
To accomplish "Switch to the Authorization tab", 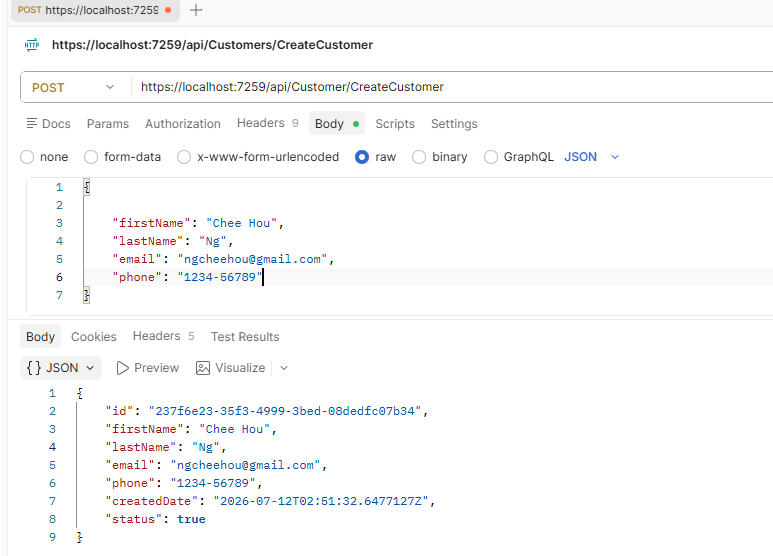I will (x=183, y=124).
